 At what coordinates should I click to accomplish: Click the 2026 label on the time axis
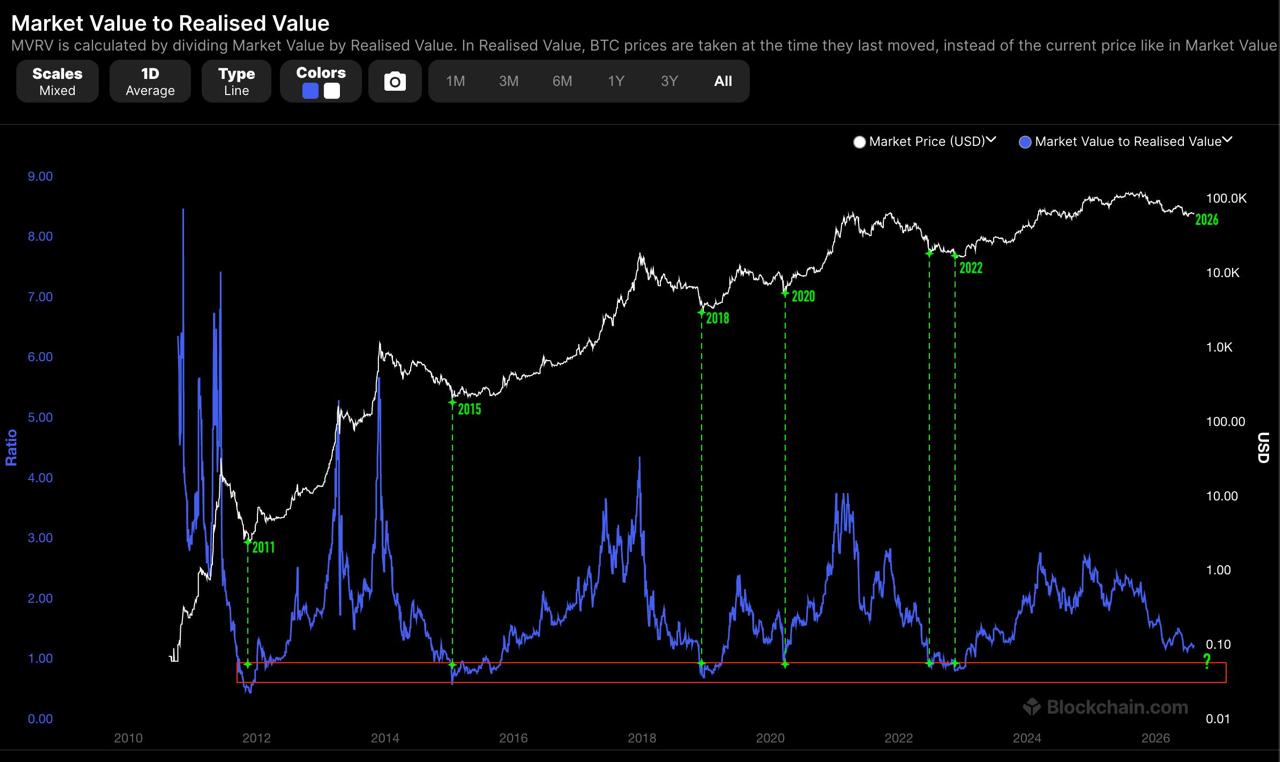coord(1156,739)
